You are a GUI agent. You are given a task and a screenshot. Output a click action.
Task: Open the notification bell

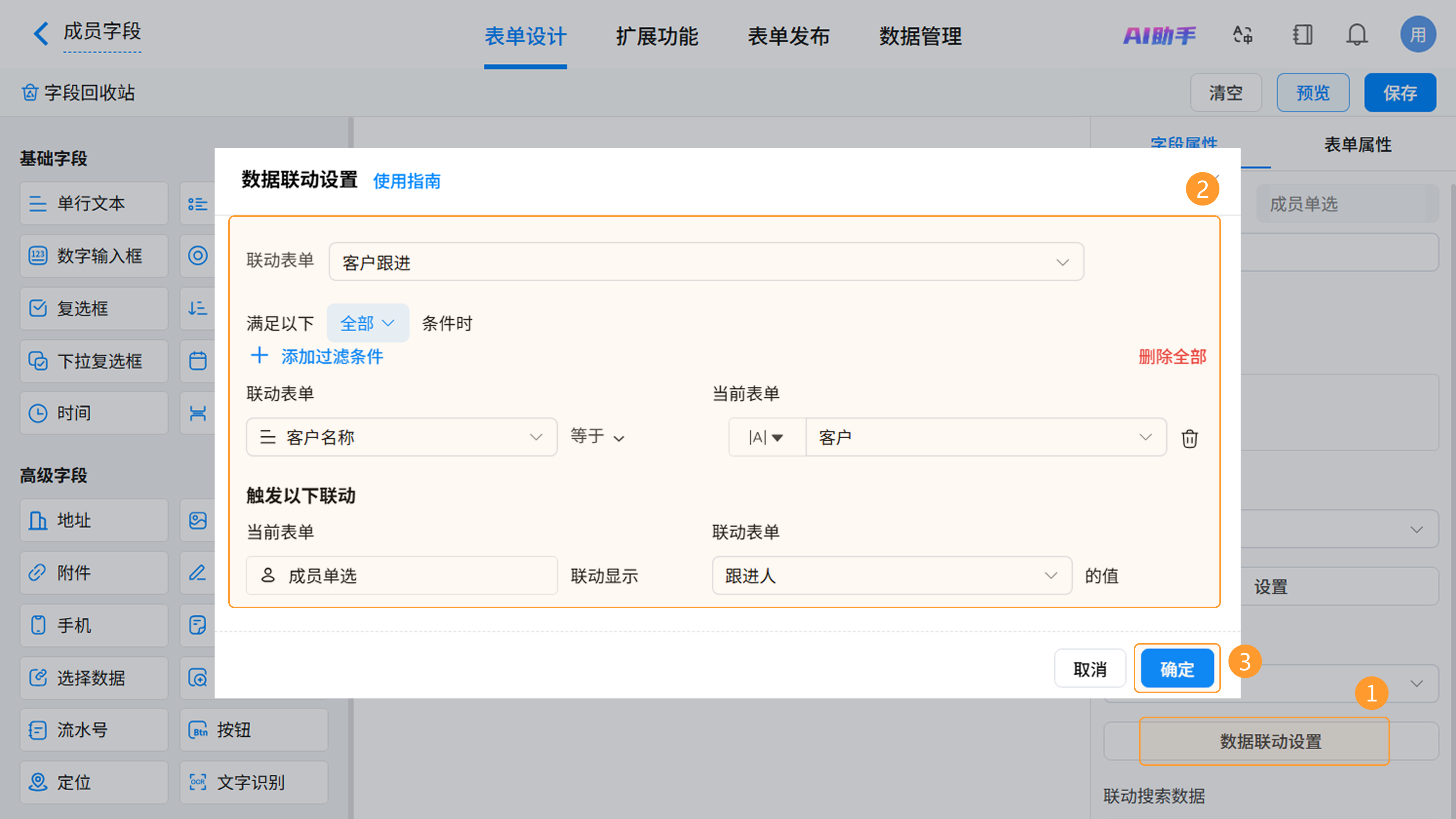[1357, 35]
